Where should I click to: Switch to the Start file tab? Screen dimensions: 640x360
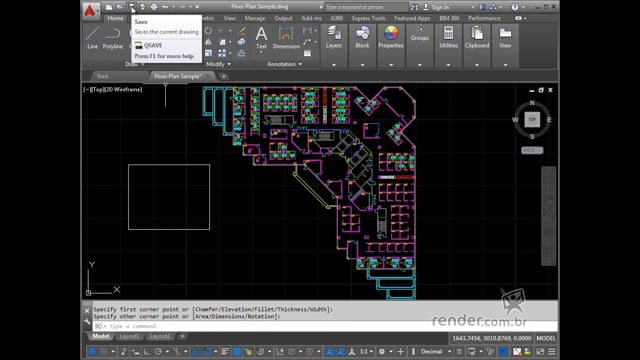coord(103,76)
